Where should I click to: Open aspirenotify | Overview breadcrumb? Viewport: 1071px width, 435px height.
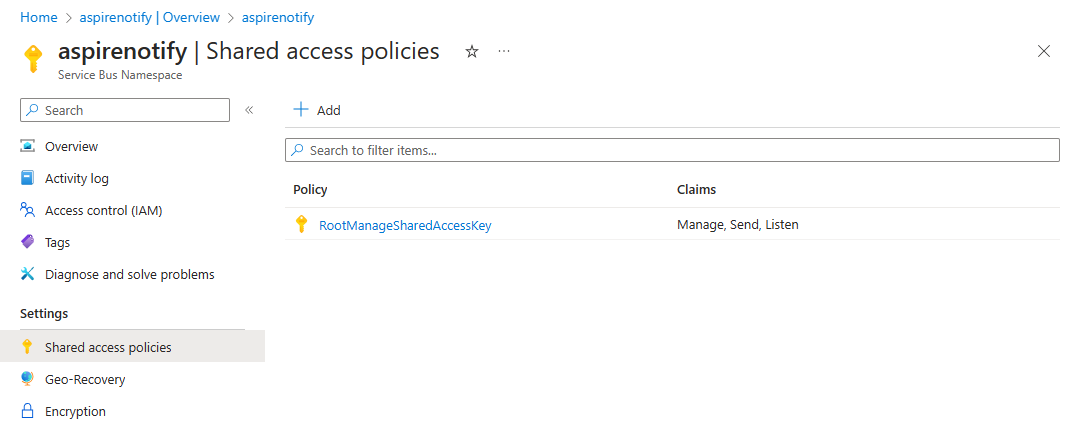pyautogui.click(x=150, y=18)
